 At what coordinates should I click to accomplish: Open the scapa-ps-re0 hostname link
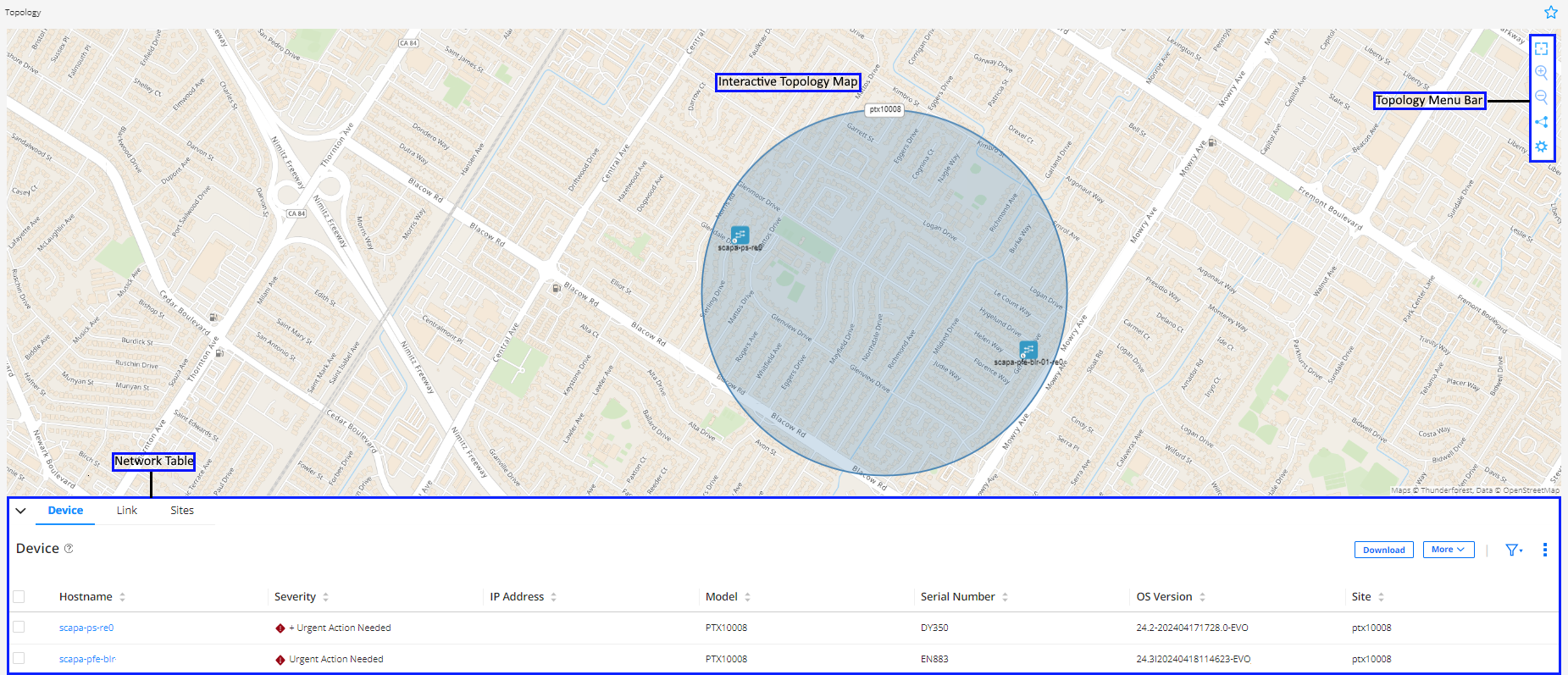[86, 628]
